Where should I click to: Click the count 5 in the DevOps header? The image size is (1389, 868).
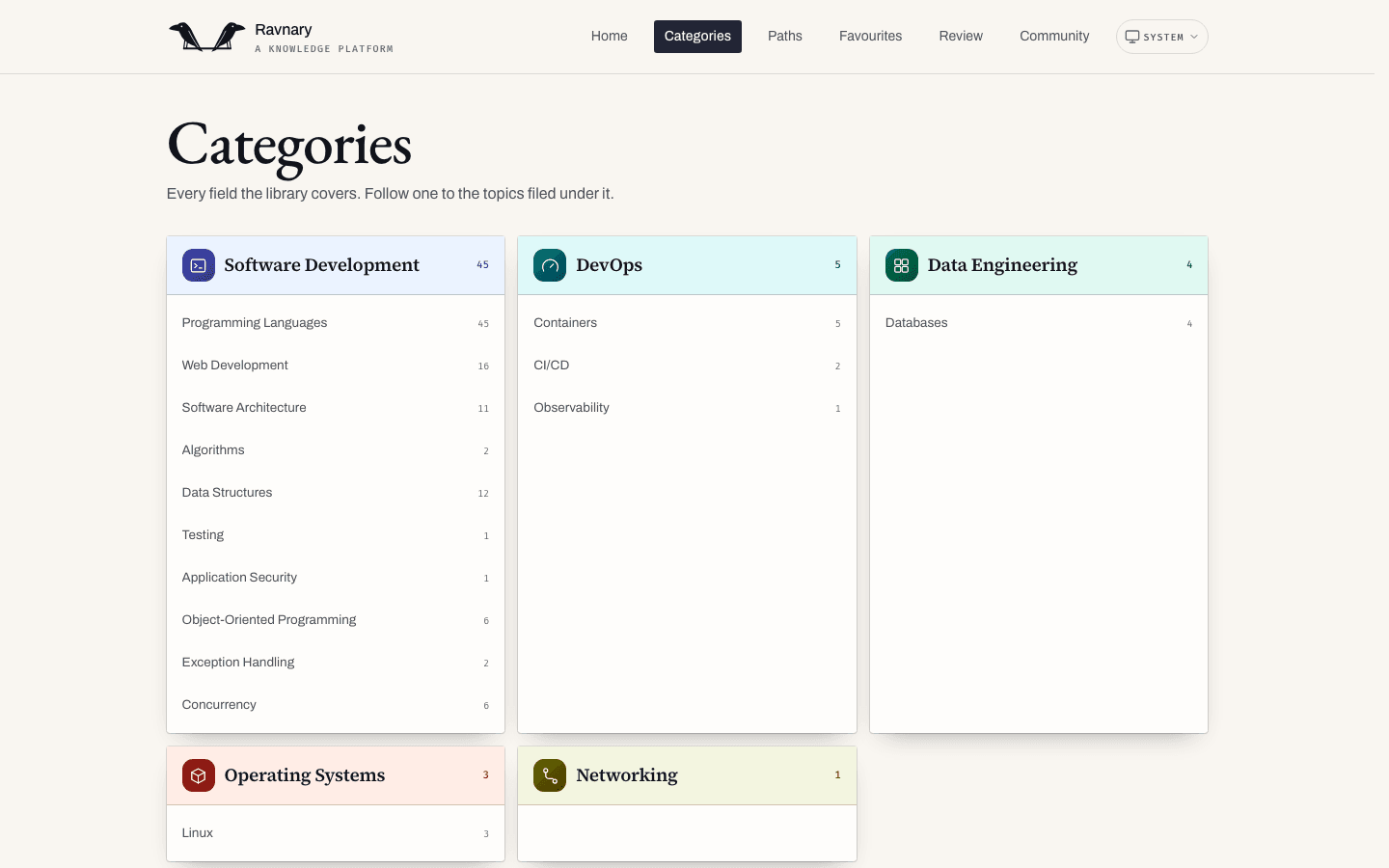837,265
